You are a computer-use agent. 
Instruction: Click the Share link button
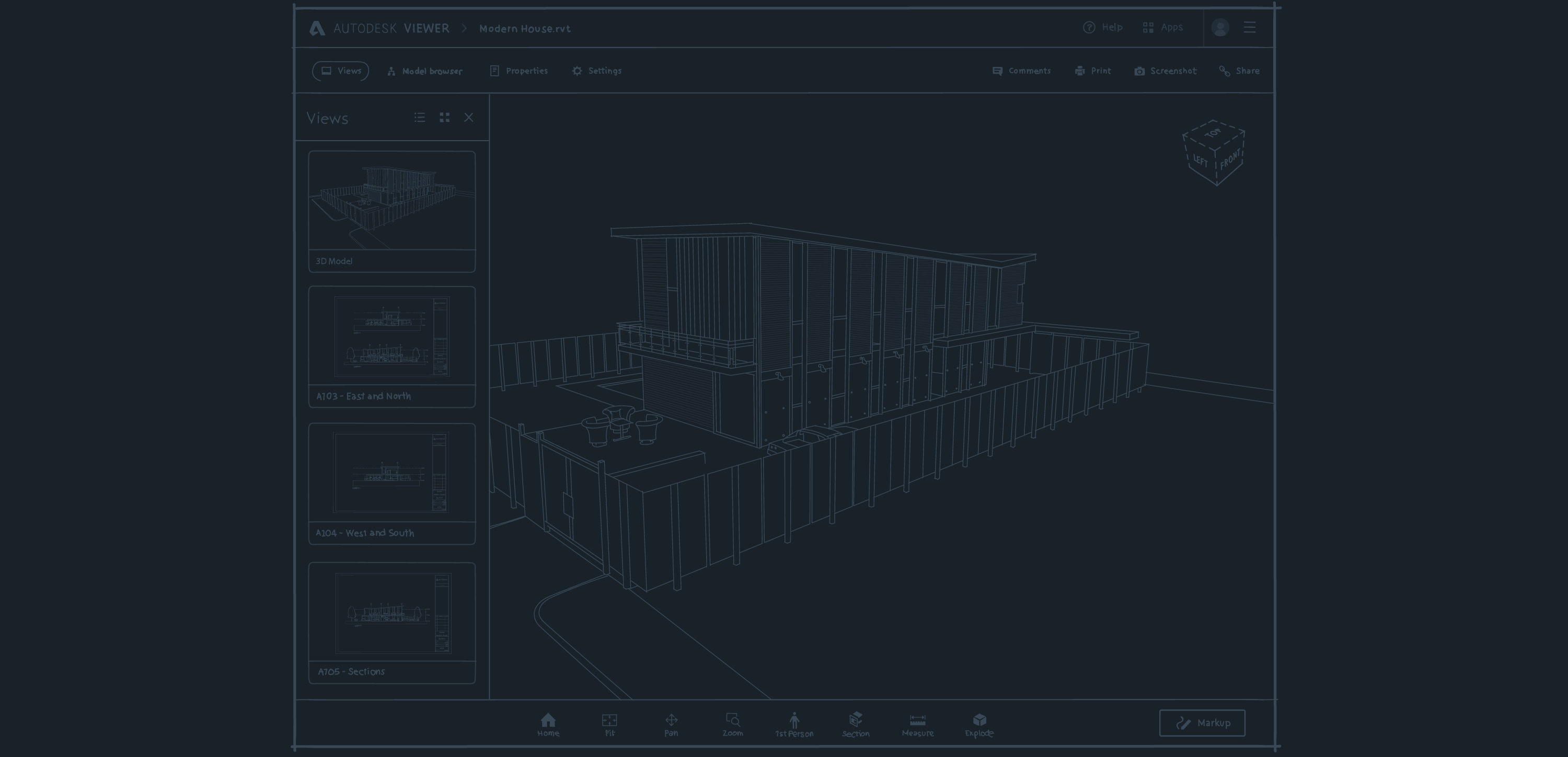pos(1239,71)
